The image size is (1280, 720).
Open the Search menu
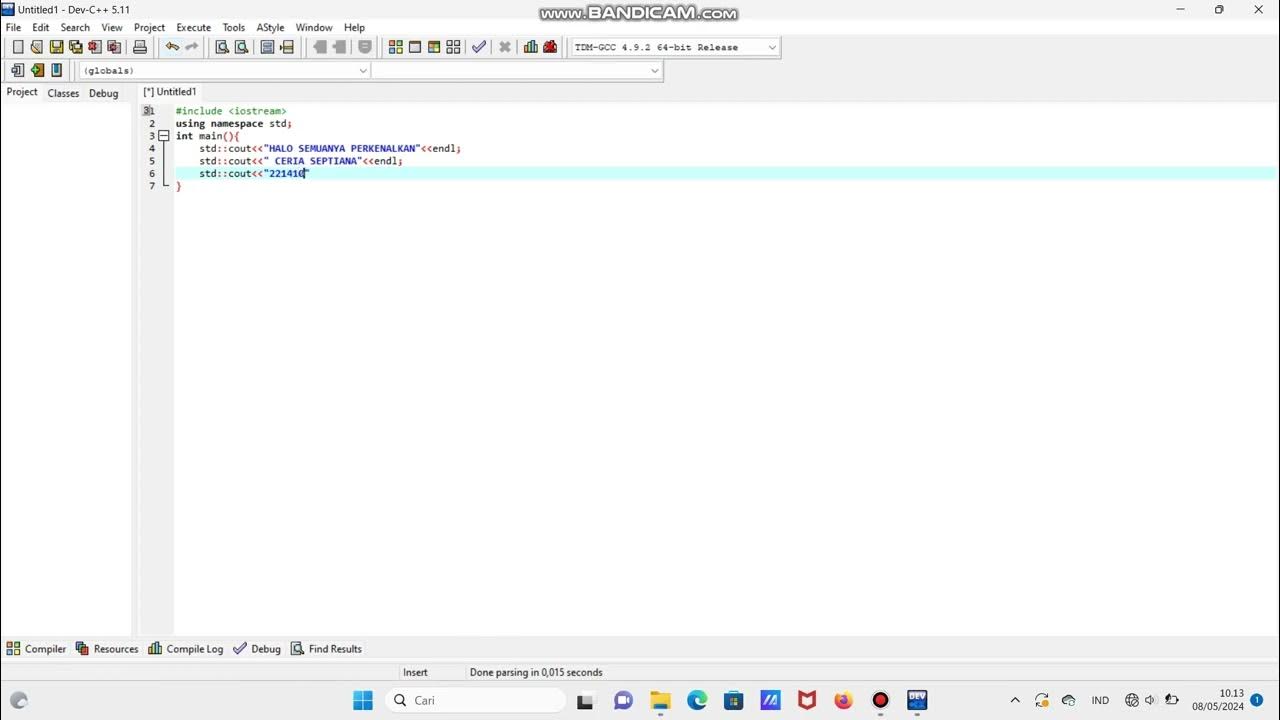coord(75,27)
